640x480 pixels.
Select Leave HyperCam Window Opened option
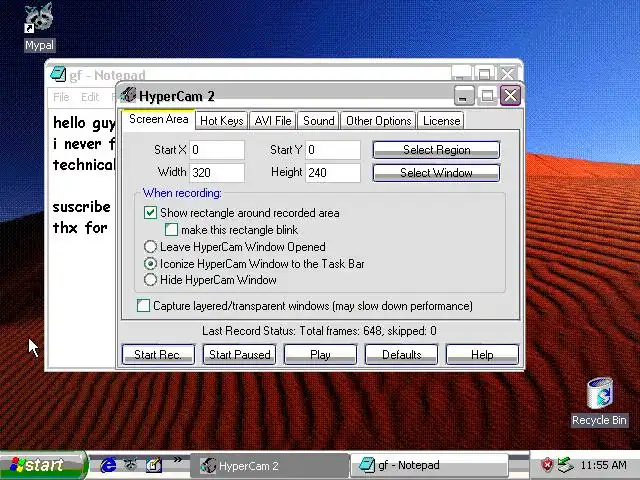tap(150, 247)
